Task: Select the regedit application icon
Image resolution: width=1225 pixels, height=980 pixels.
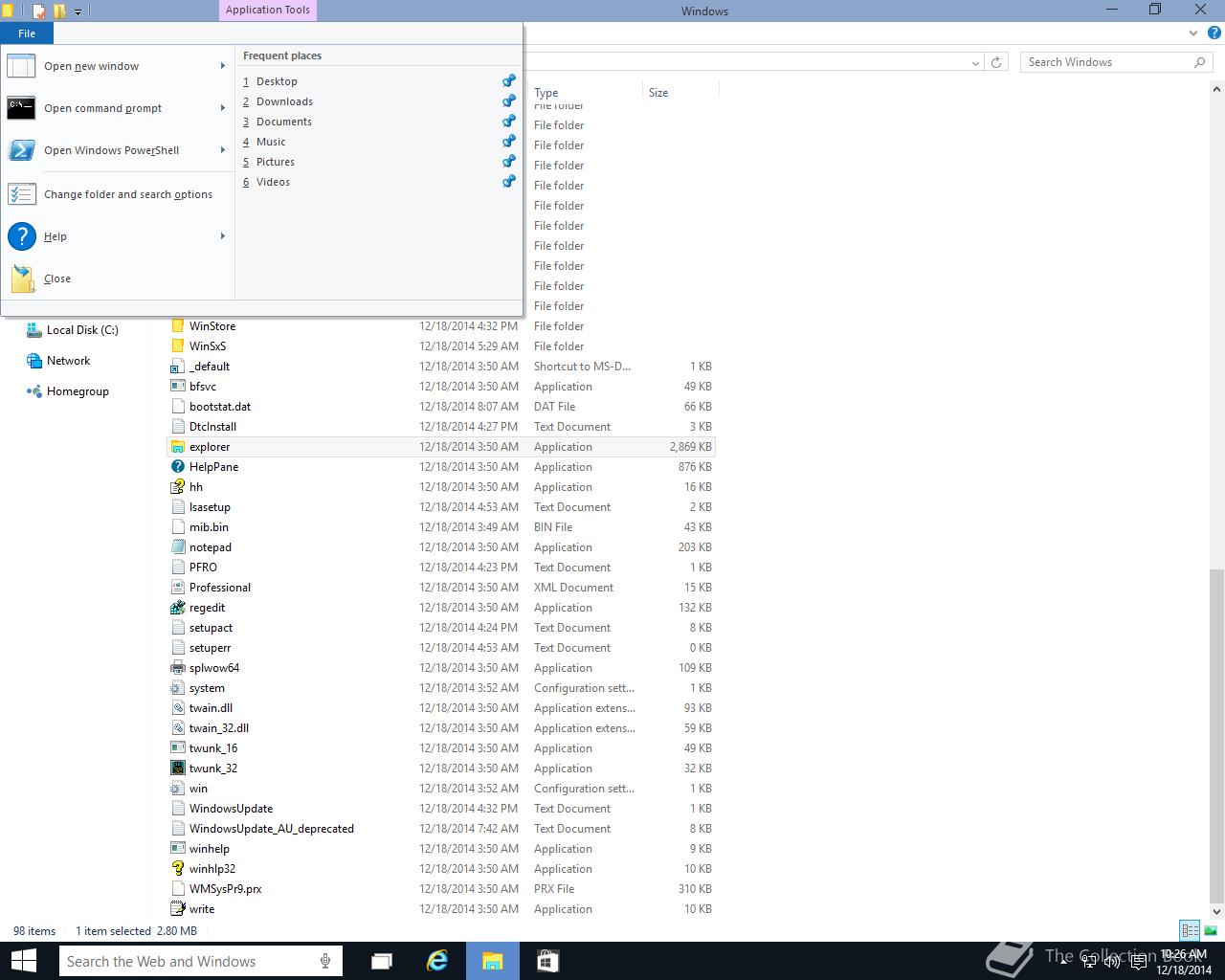Action: (x=177, y=608)
